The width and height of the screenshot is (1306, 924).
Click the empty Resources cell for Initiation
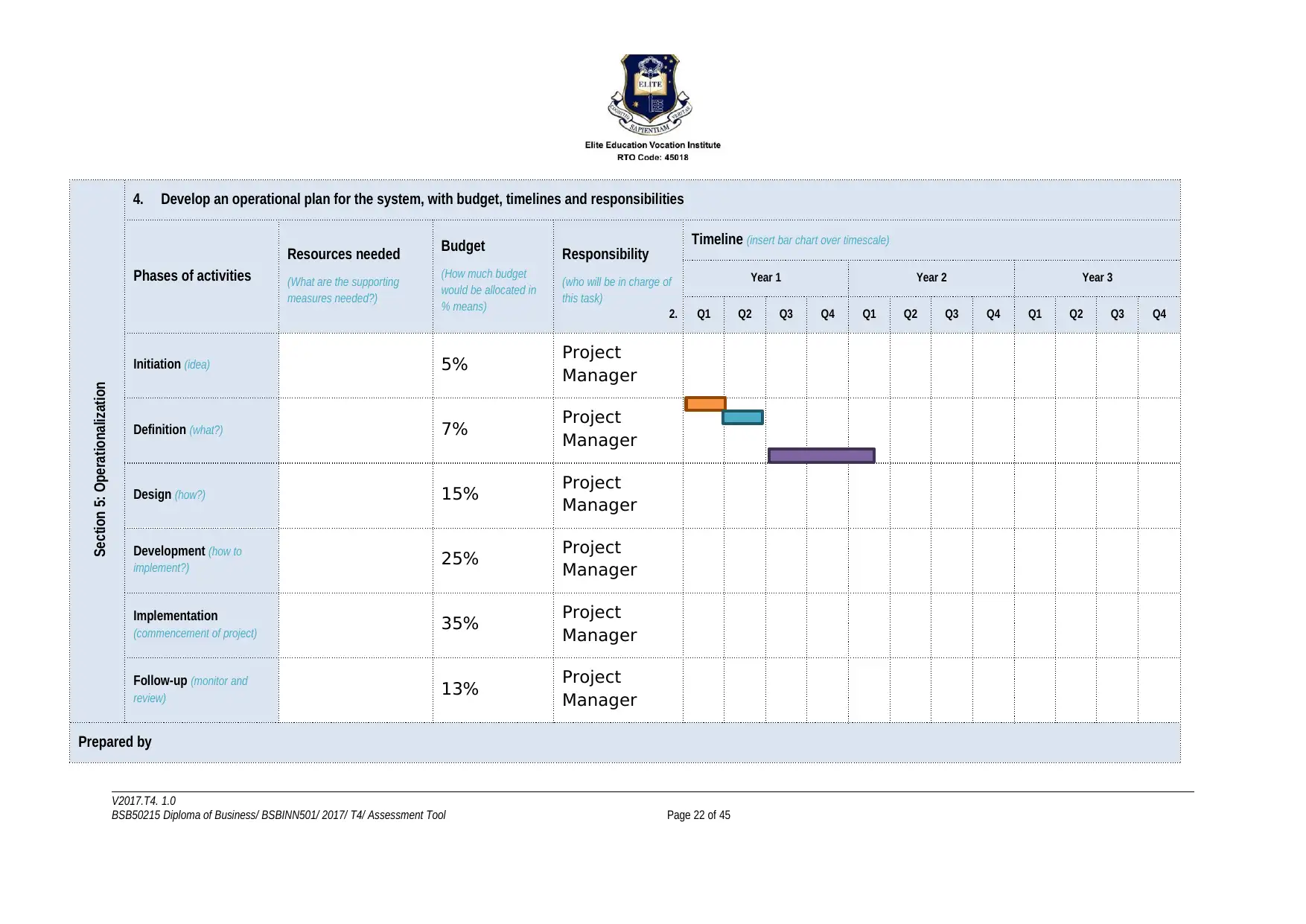356,365
